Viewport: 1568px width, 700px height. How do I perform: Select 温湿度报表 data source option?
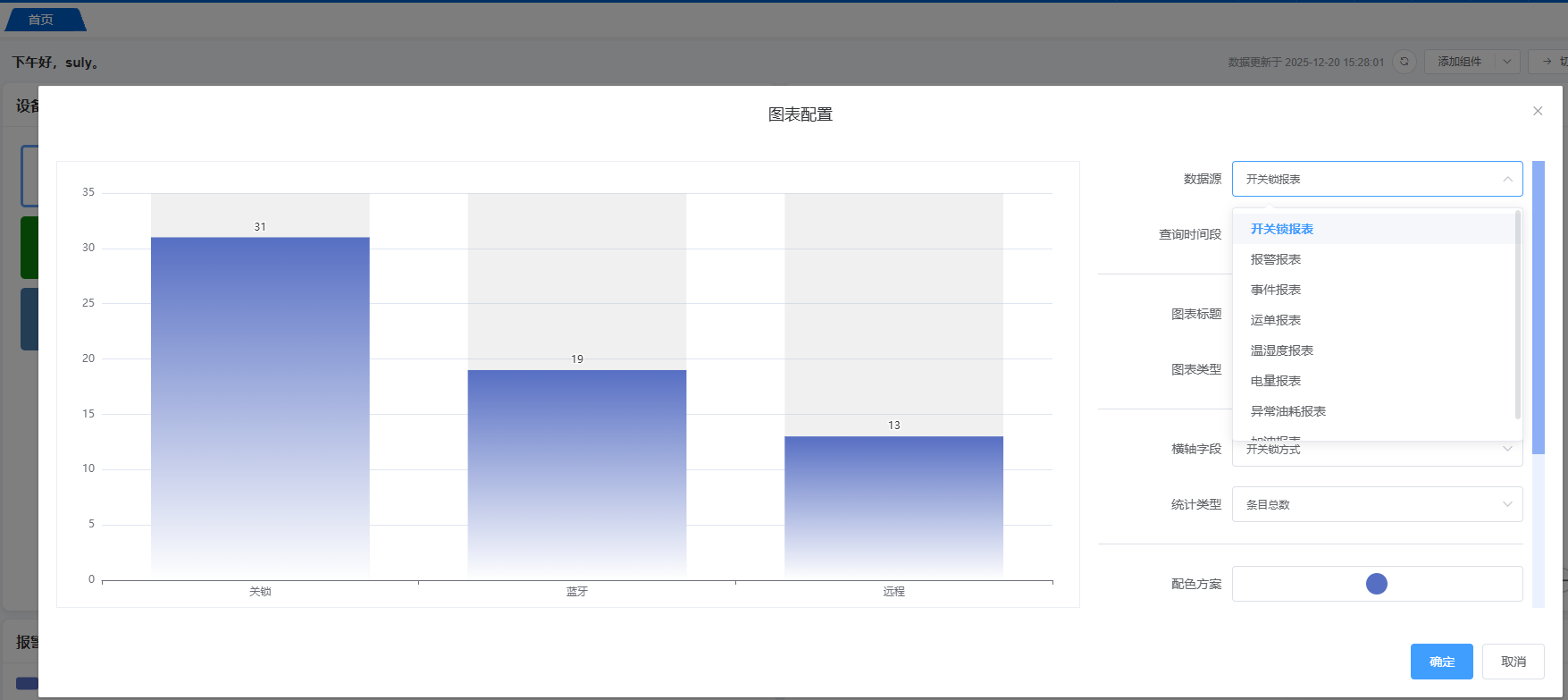(1281, 350)
